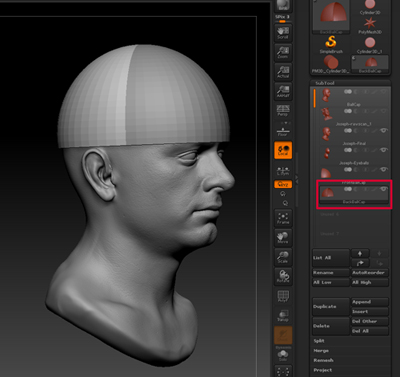Toggle PolyF polyframe display
400x377 pixels.
pos(283,296)
